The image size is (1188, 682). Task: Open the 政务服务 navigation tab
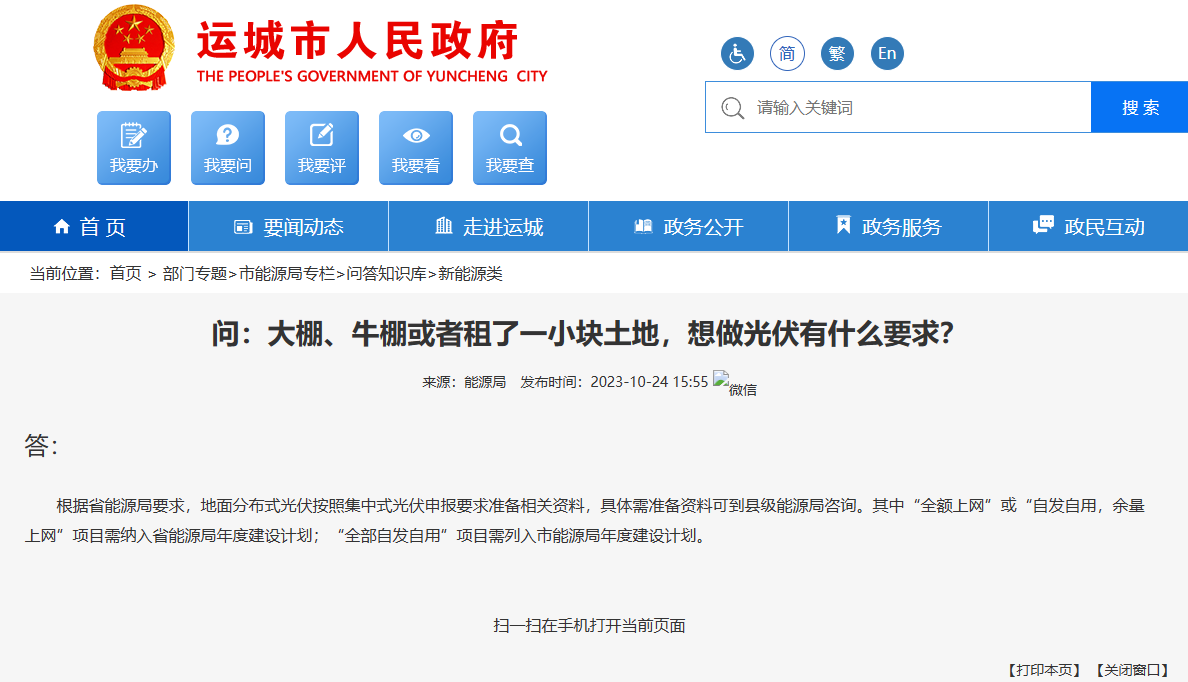[x=888, y=227]
